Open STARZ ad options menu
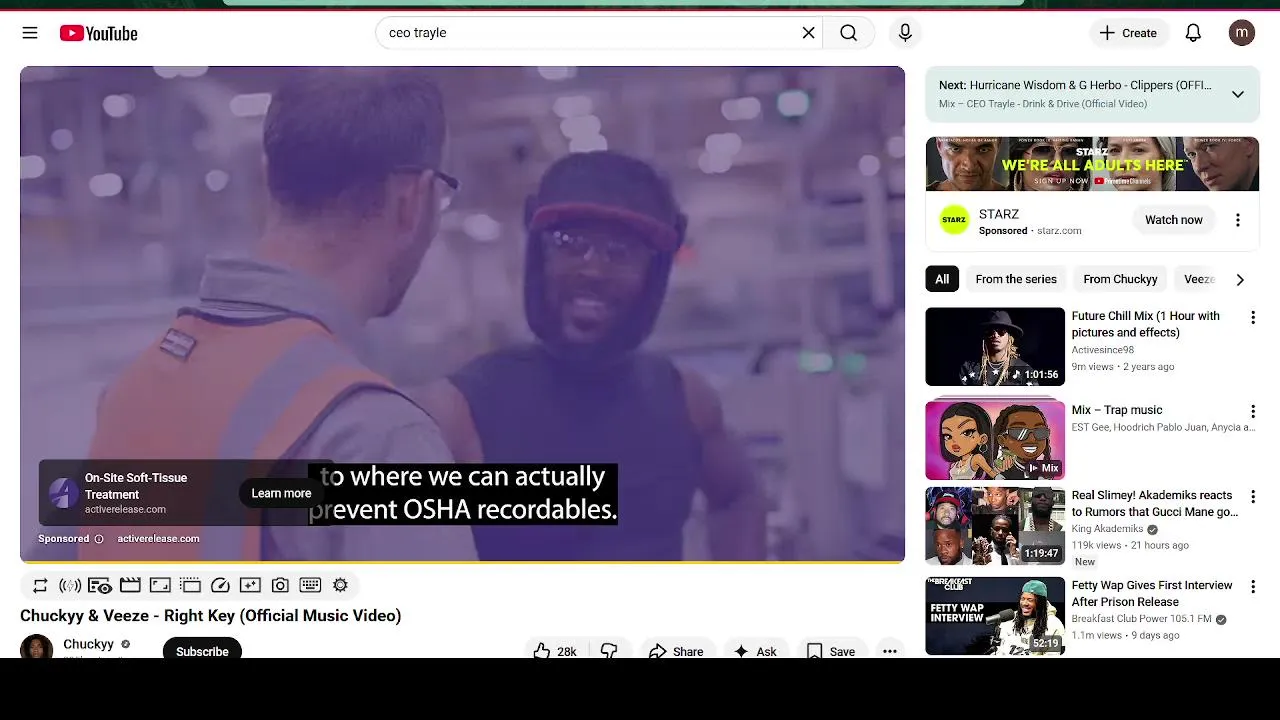Screen dimensions: 1280x720 click(1237, 220)
